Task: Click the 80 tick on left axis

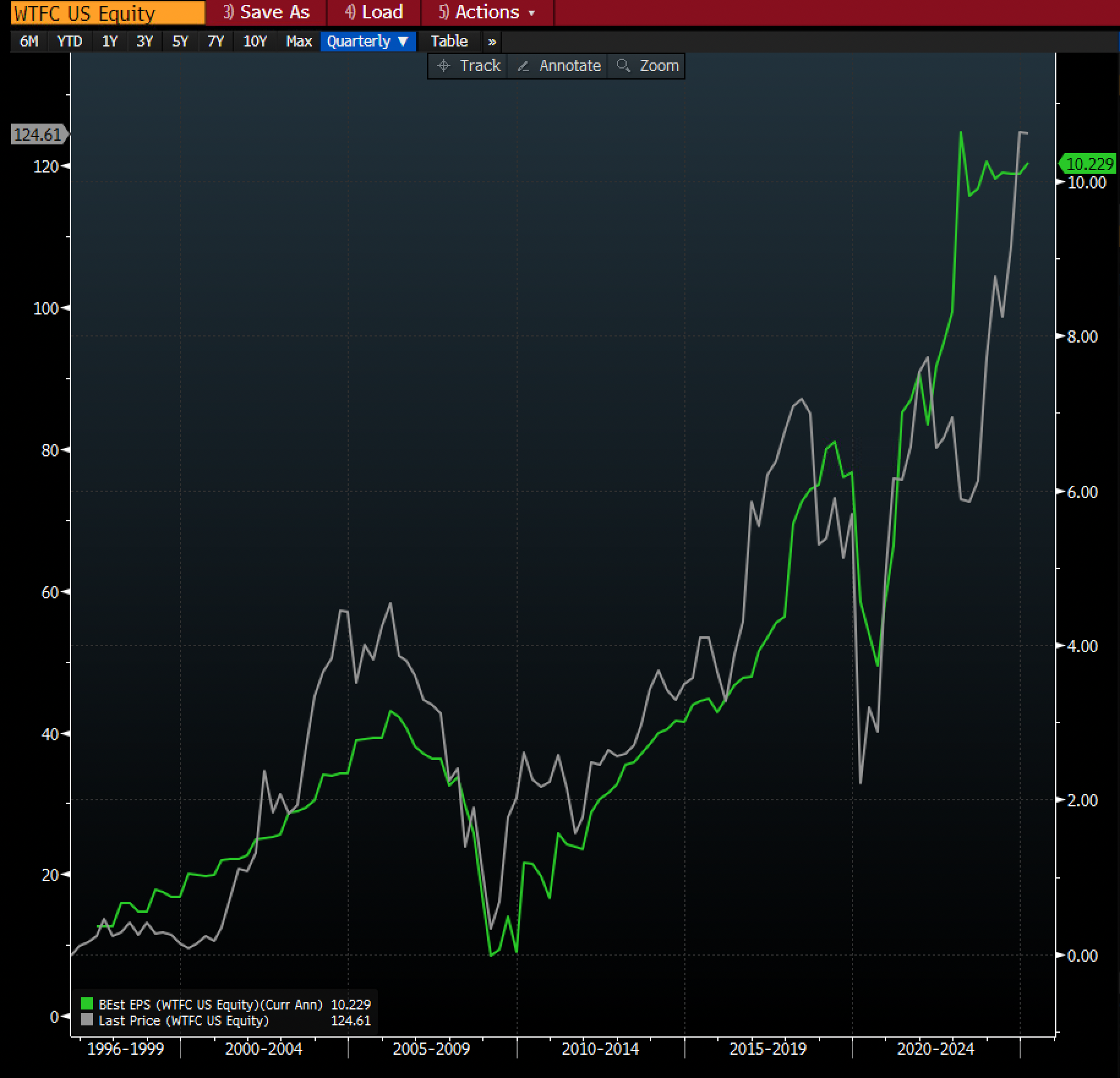Action: click(x=50, y=450)
